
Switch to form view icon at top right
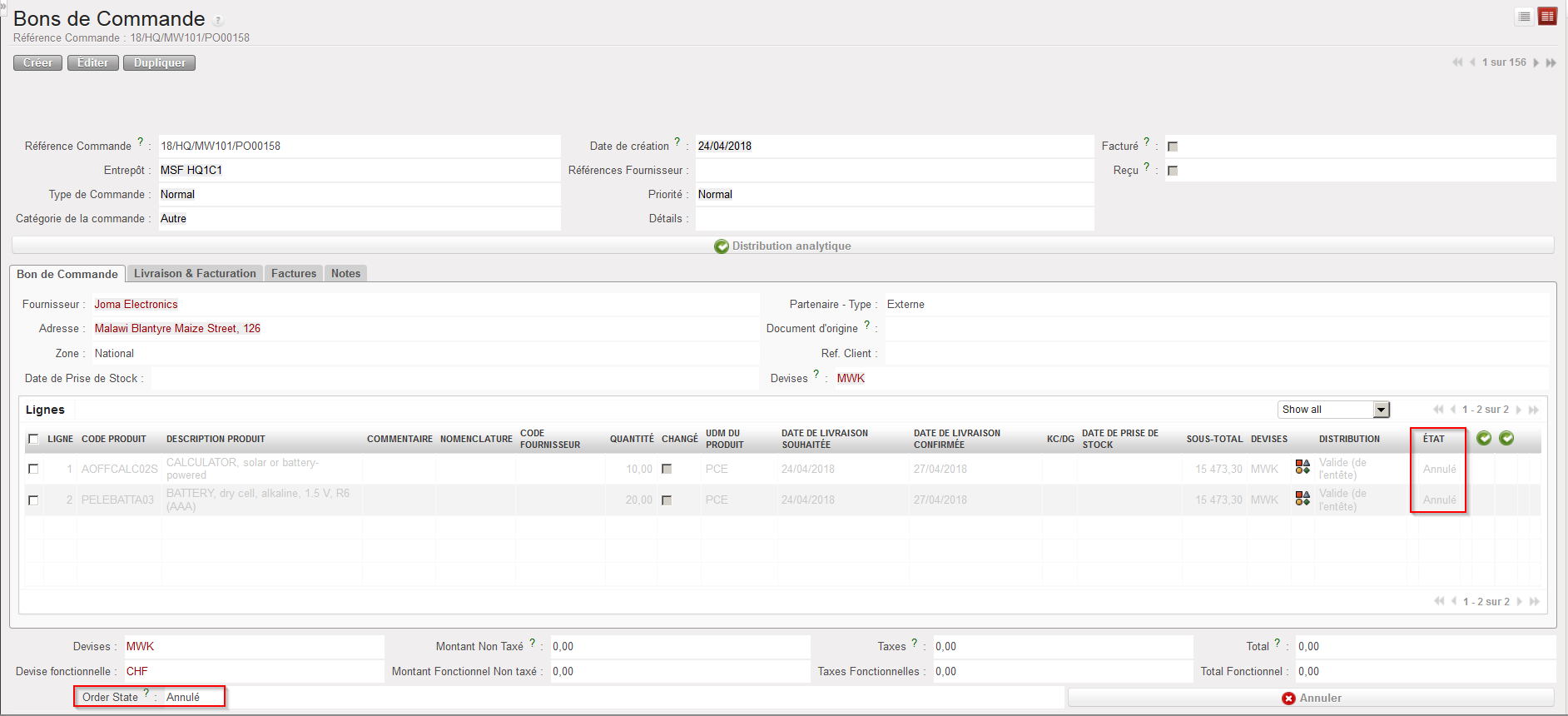pyautogui.click(x=1547, y=17)
